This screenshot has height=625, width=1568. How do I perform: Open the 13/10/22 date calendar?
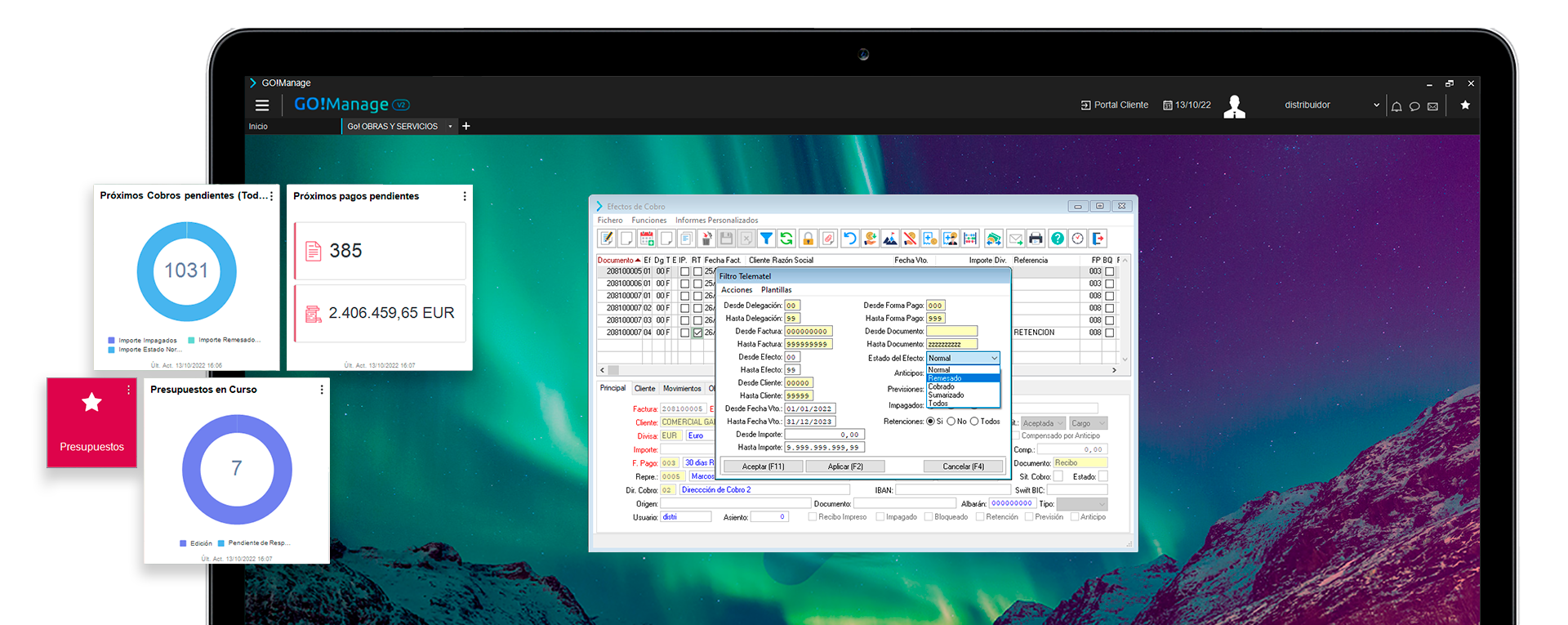pyautogui.click(x=1187, y=105)
